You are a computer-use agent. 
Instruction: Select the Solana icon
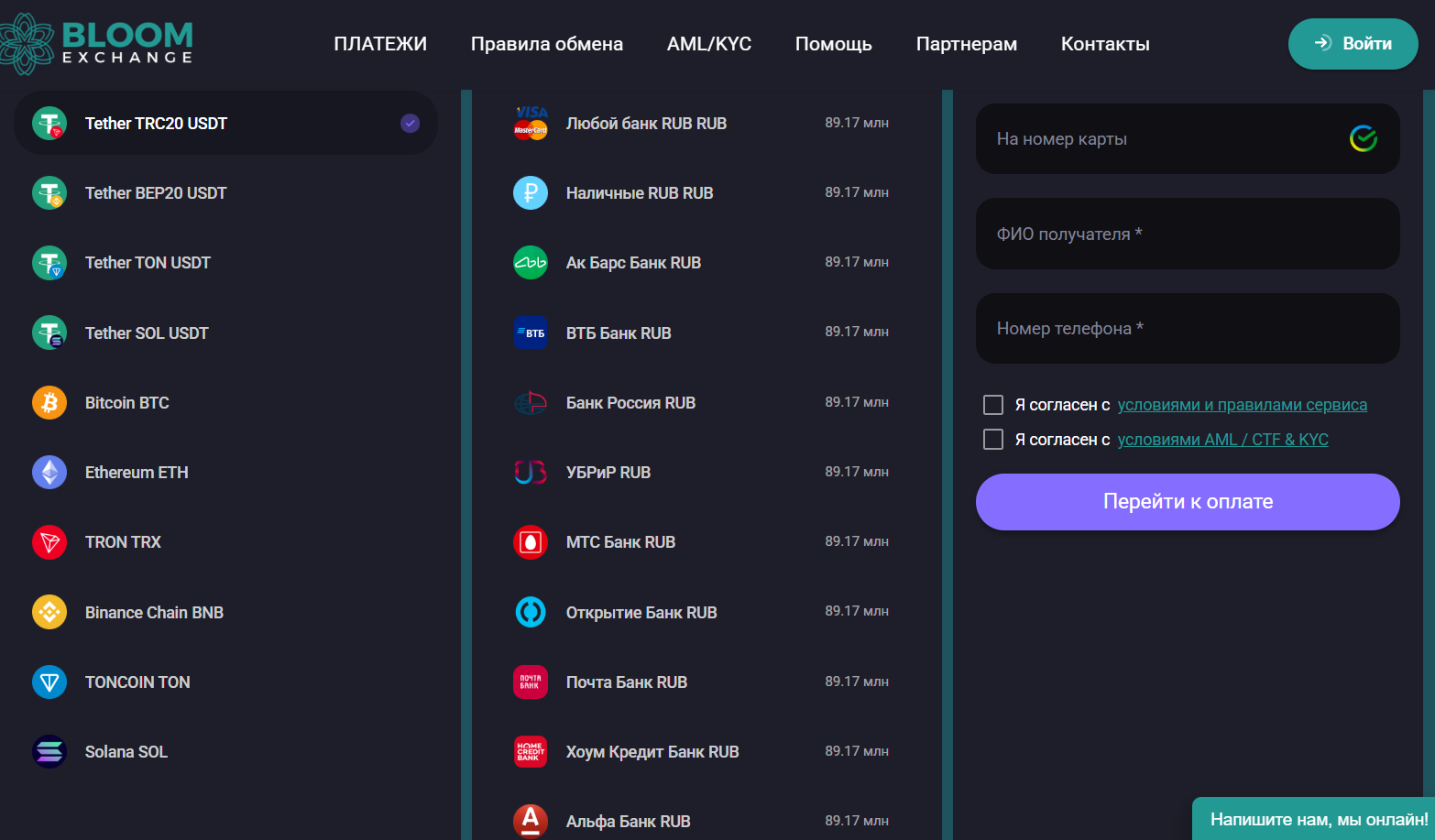click(49, 752)
